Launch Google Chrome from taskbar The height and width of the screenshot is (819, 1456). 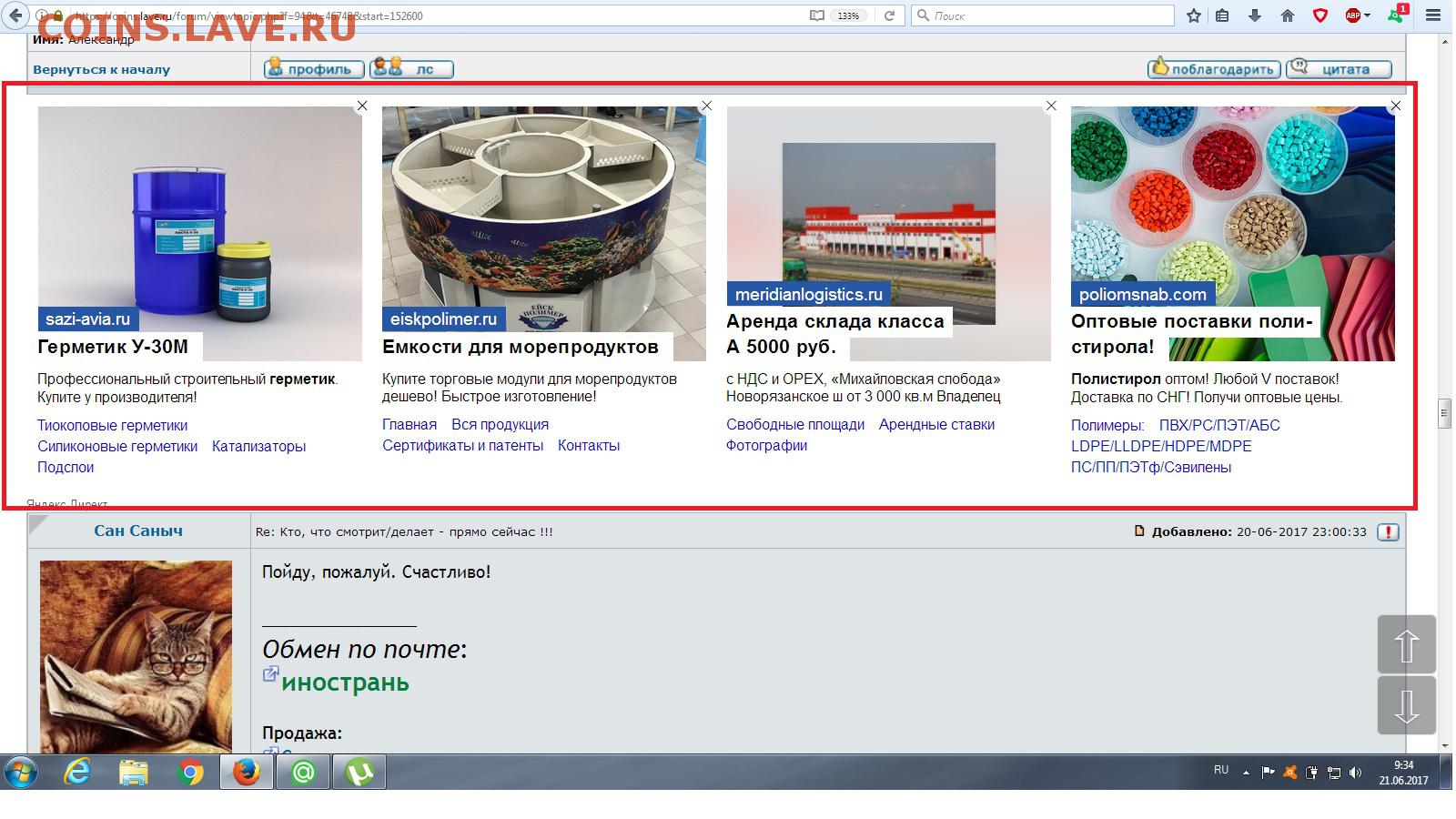[x=190, y=773]
